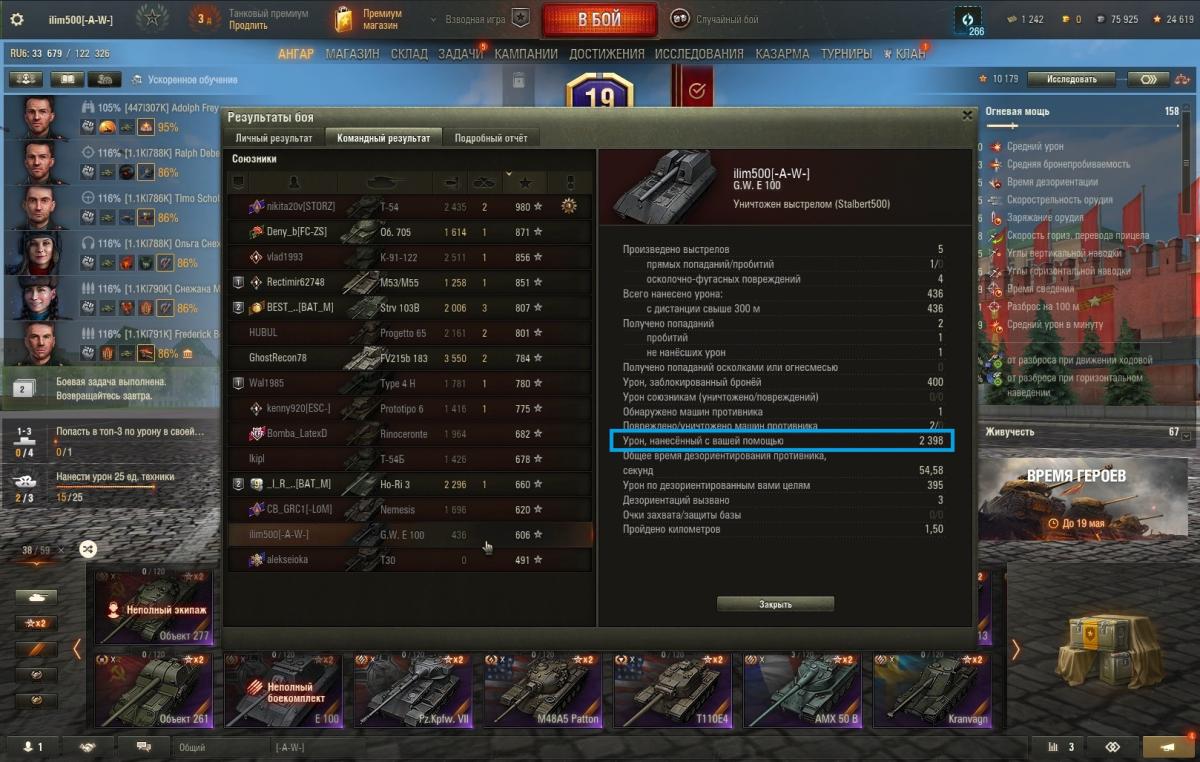This screenshot has height=762, width=1200.
Task: Expand the battle mode selector Случайный бой
Action: click(714, 19)
